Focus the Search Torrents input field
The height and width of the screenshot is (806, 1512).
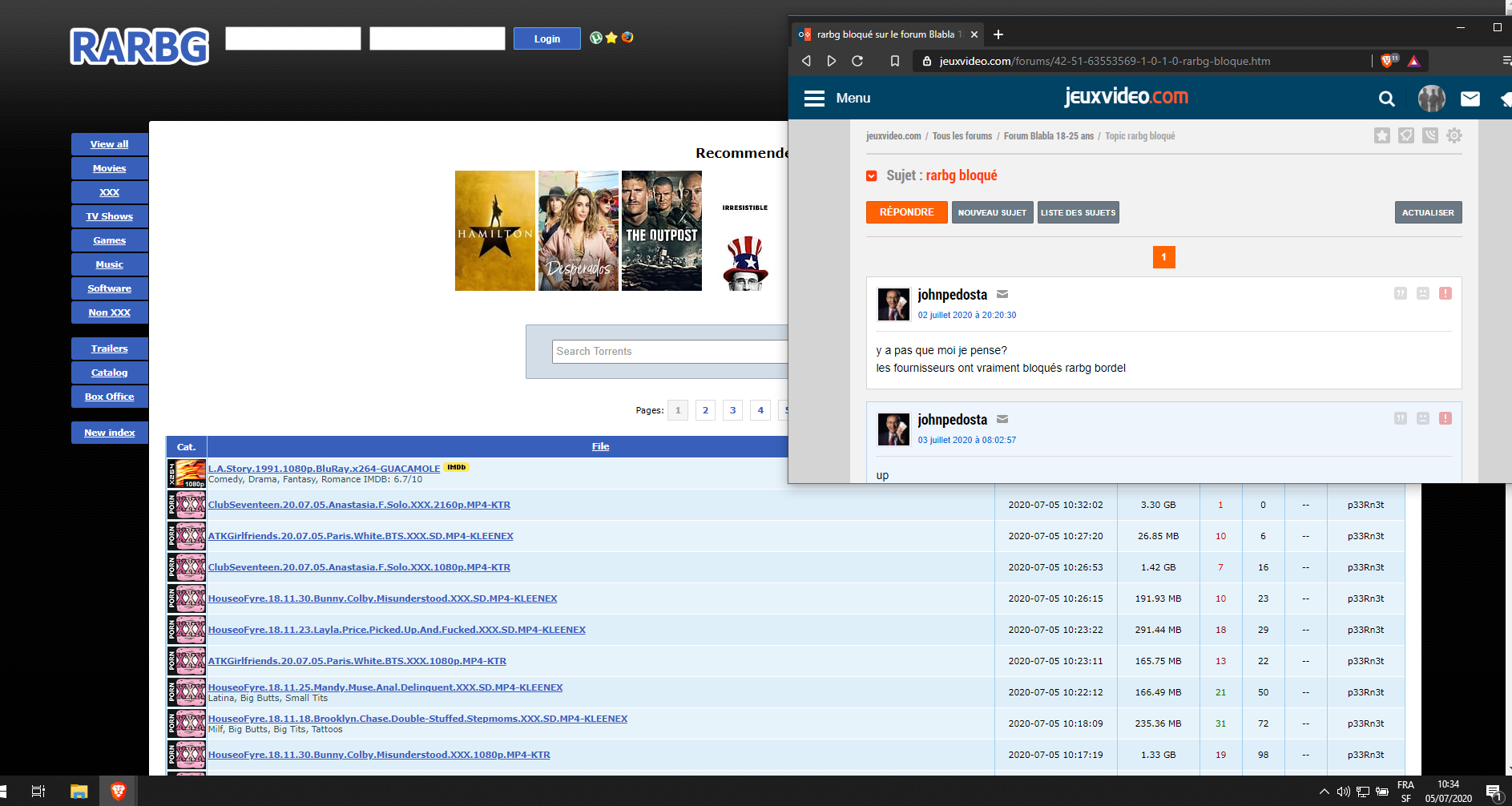670,352
